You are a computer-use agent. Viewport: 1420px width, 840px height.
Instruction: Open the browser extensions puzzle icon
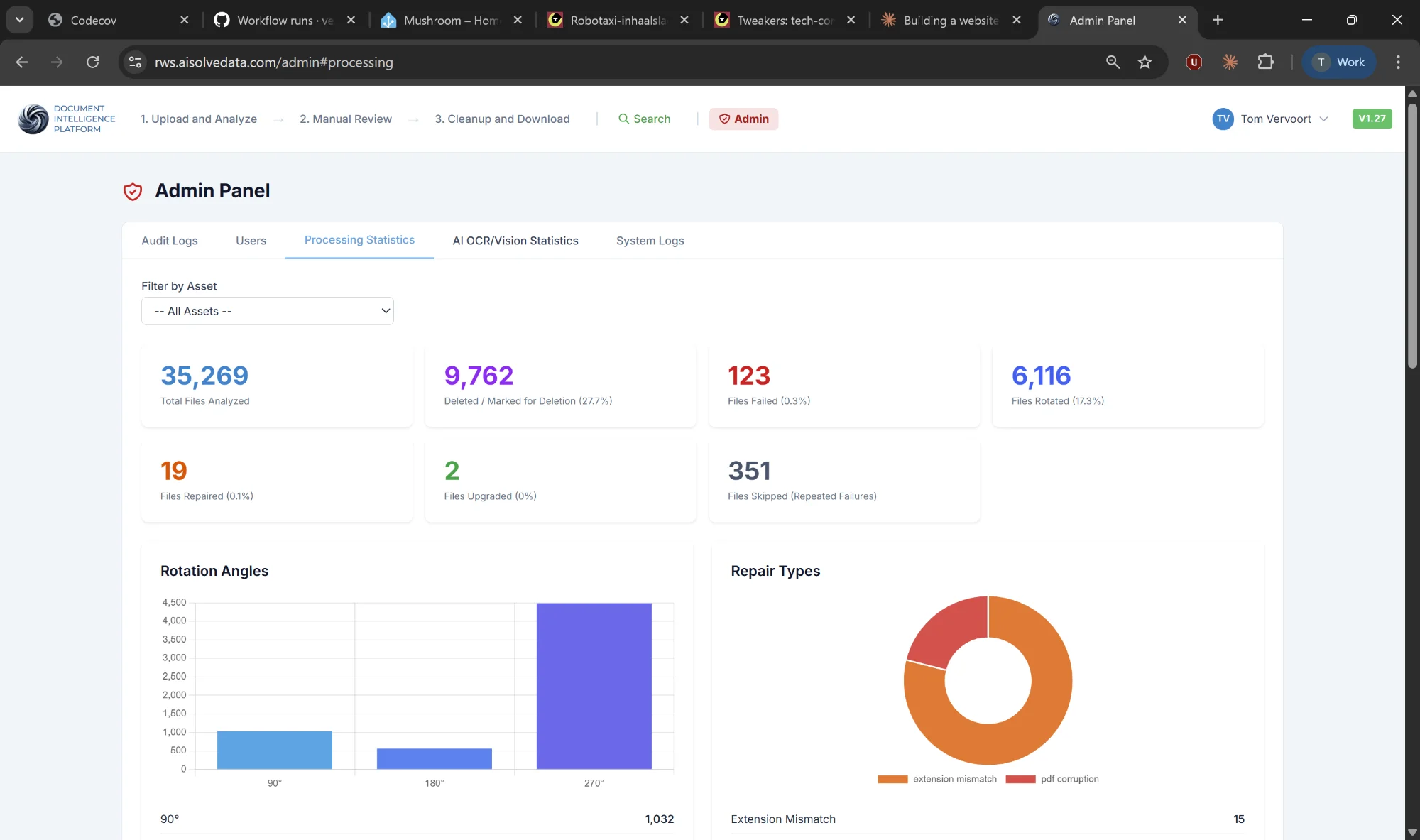[1267, 62]
